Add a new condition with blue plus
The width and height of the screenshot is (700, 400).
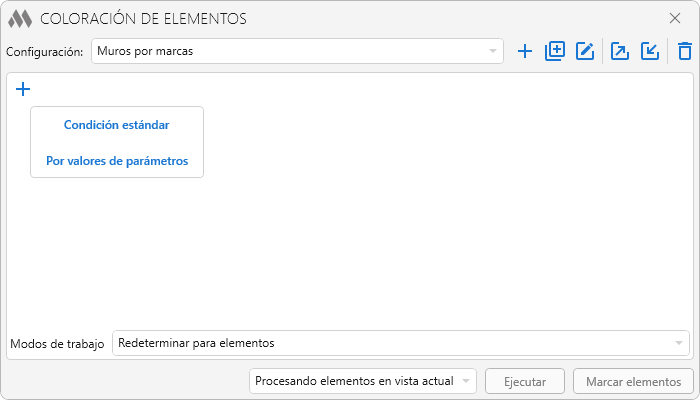[24, 89]
